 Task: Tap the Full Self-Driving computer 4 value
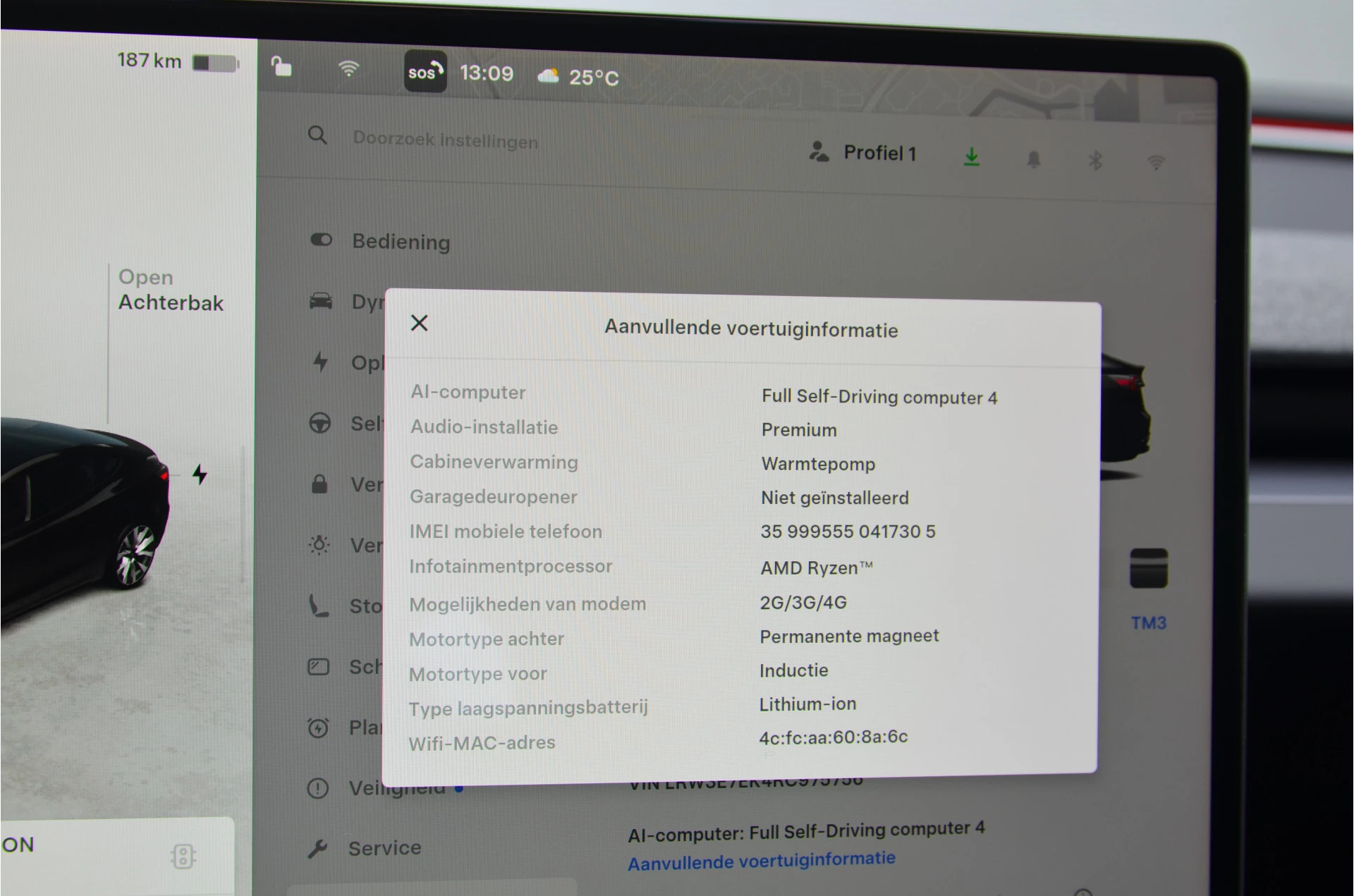[x=879, y=397]
